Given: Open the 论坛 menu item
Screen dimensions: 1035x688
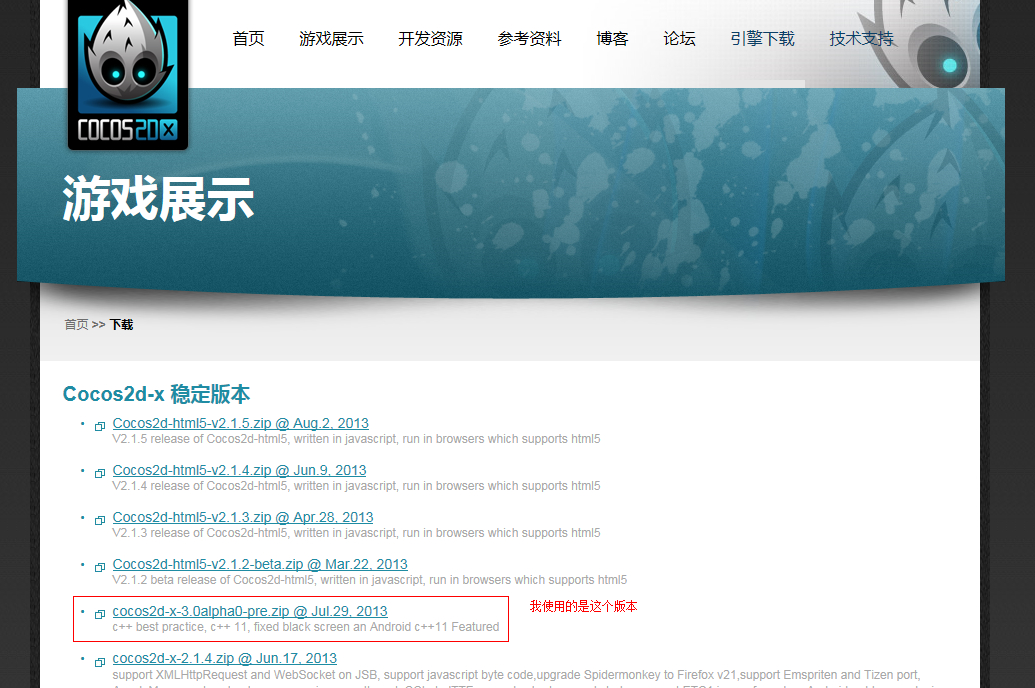Looking at the screenshot, I should click(x=679, y=39).
